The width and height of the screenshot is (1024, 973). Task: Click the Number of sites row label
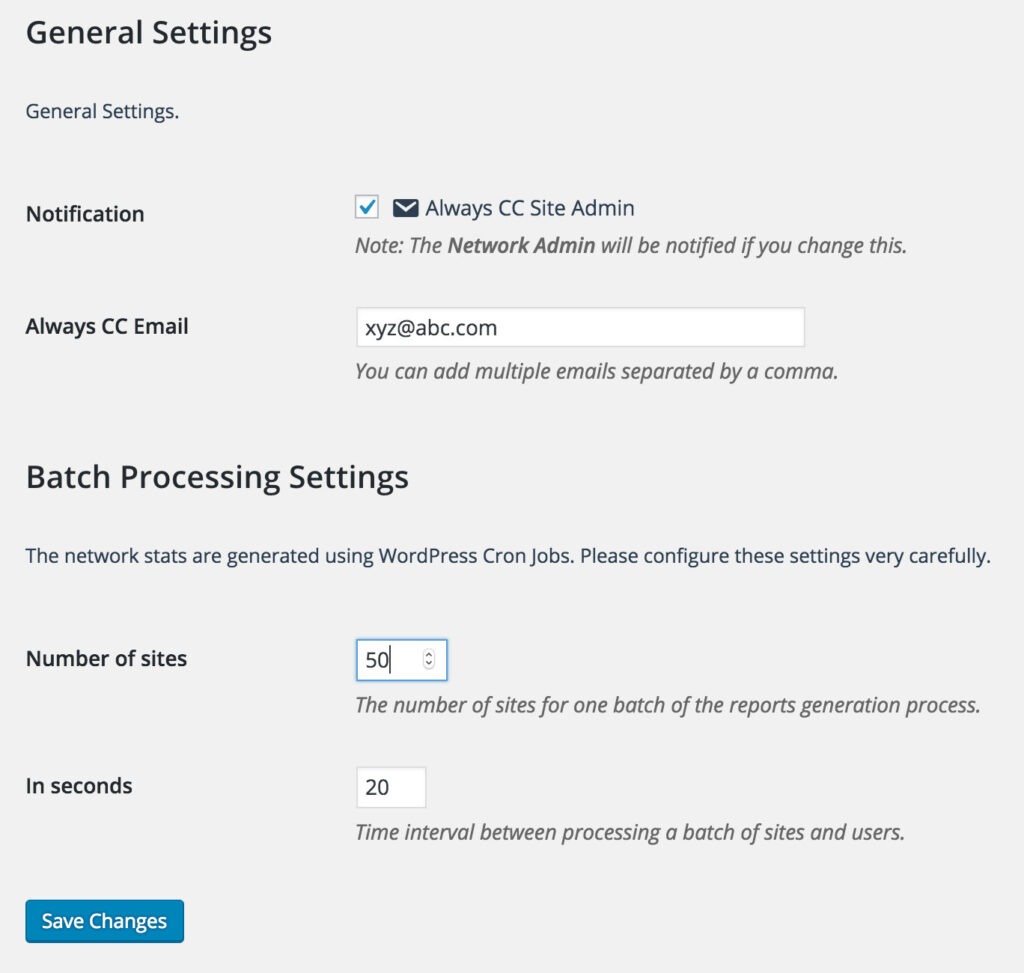tap(106, 658)
